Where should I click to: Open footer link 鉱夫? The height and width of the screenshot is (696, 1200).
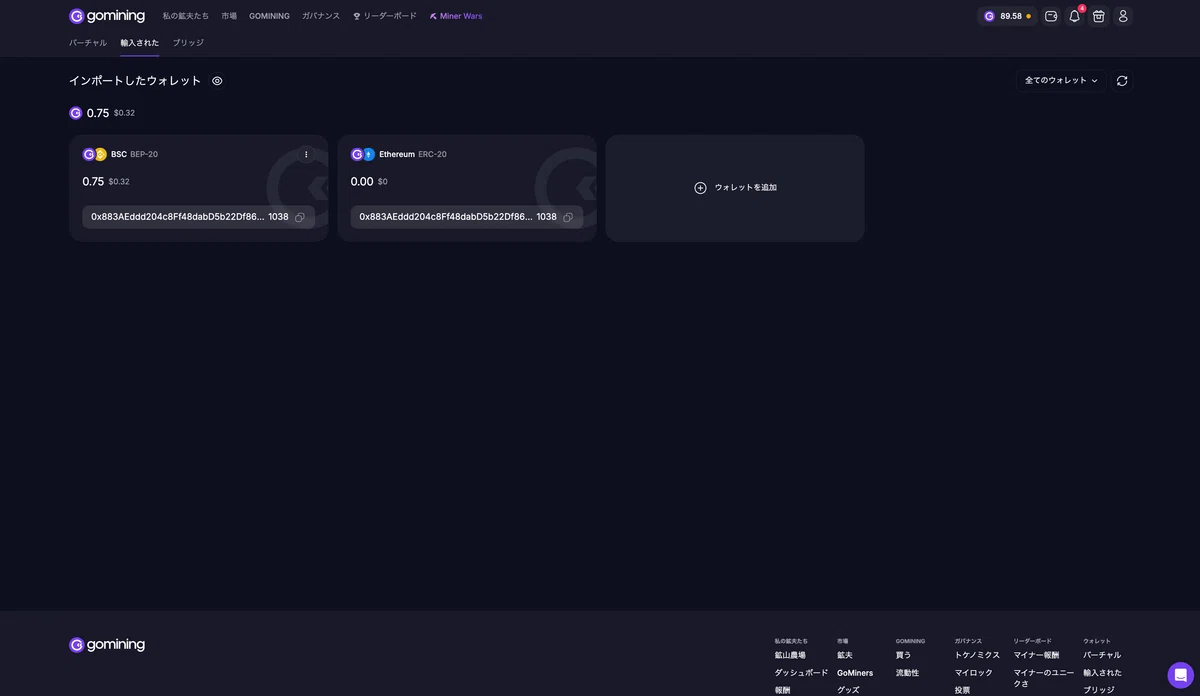tap(845, 655)
